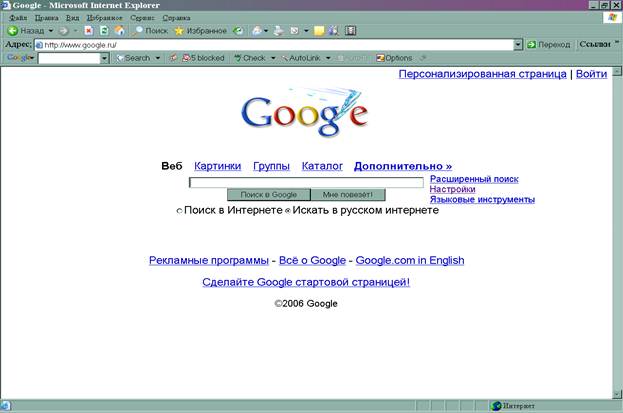
Task: Select 'Искать в русском интернете' radio button
Action: click(288, 211)
